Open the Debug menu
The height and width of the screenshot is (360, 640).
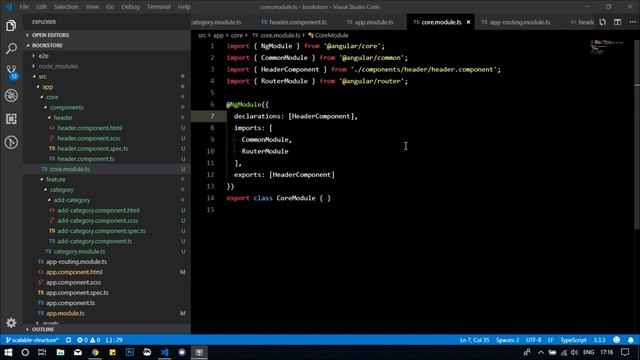pyautogui.click(x=131, y=7)
